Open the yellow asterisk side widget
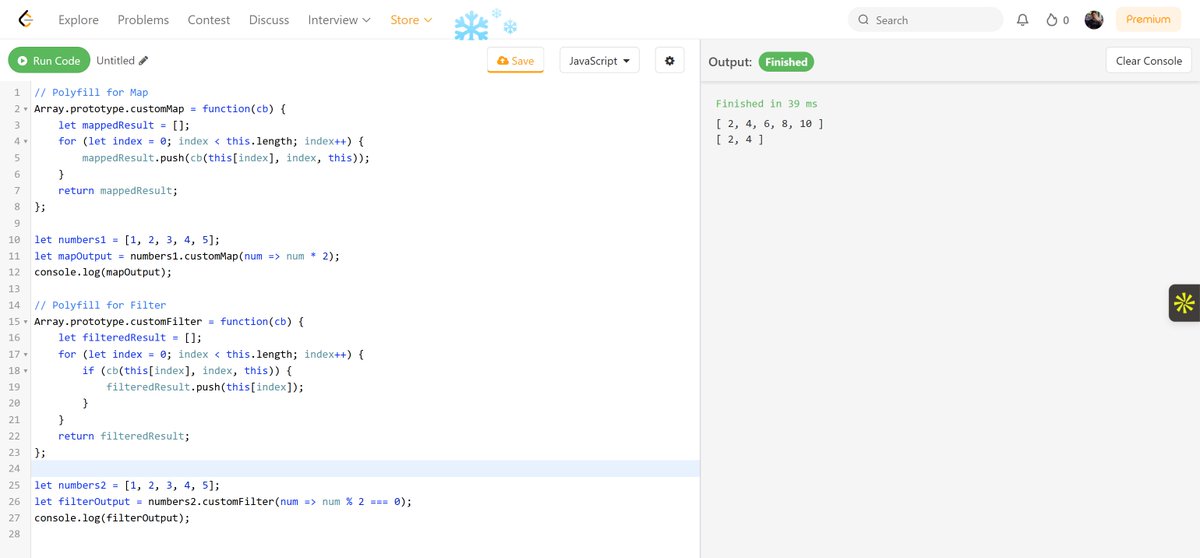Viewport: 1200px width, 558px height. tap(1184, 303)
